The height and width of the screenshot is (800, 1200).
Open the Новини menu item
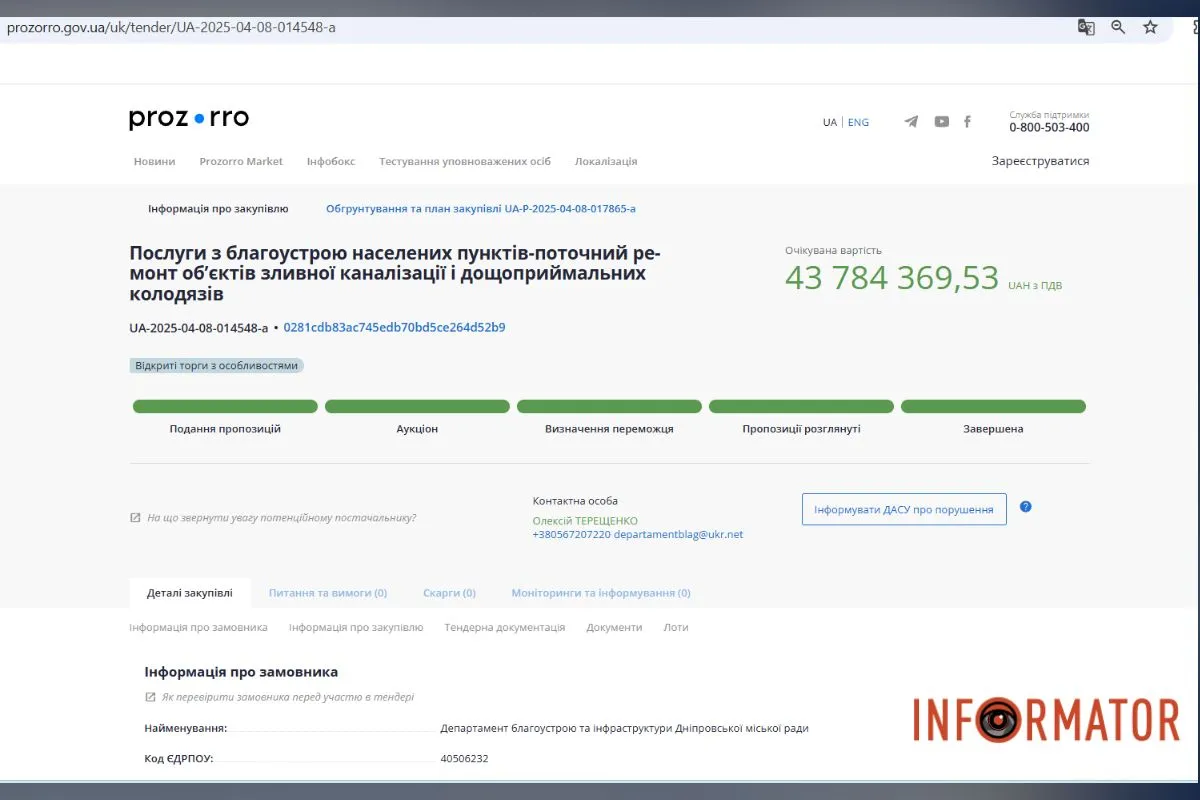tap(154, 161)
